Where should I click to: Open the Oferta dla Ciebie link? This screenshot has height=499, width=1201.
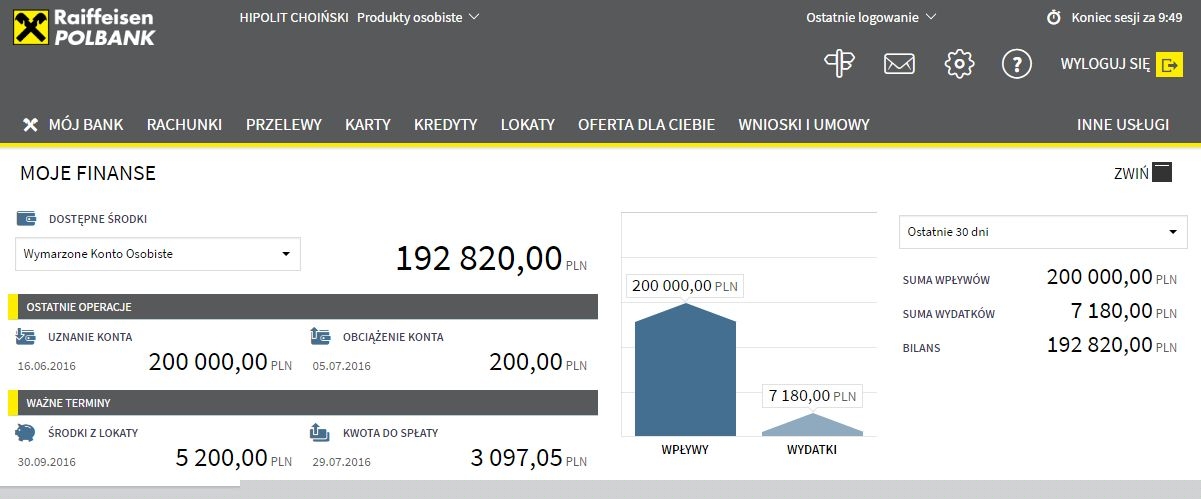[x=646, y=125]
